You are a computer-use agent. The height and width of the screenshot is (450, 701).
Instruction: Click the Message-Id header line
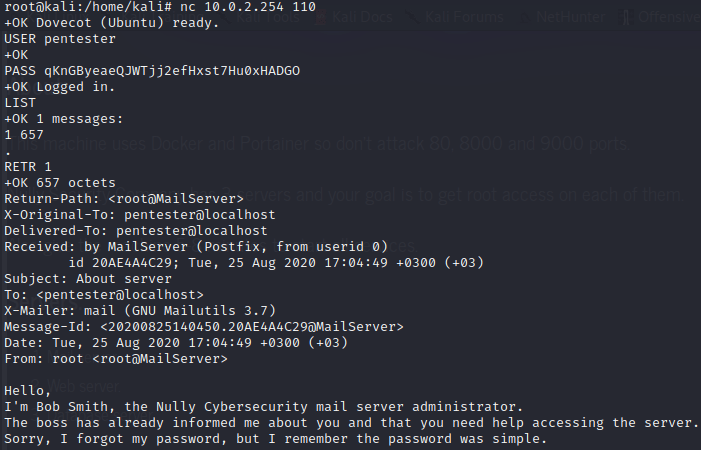click(x=204, y=327)
